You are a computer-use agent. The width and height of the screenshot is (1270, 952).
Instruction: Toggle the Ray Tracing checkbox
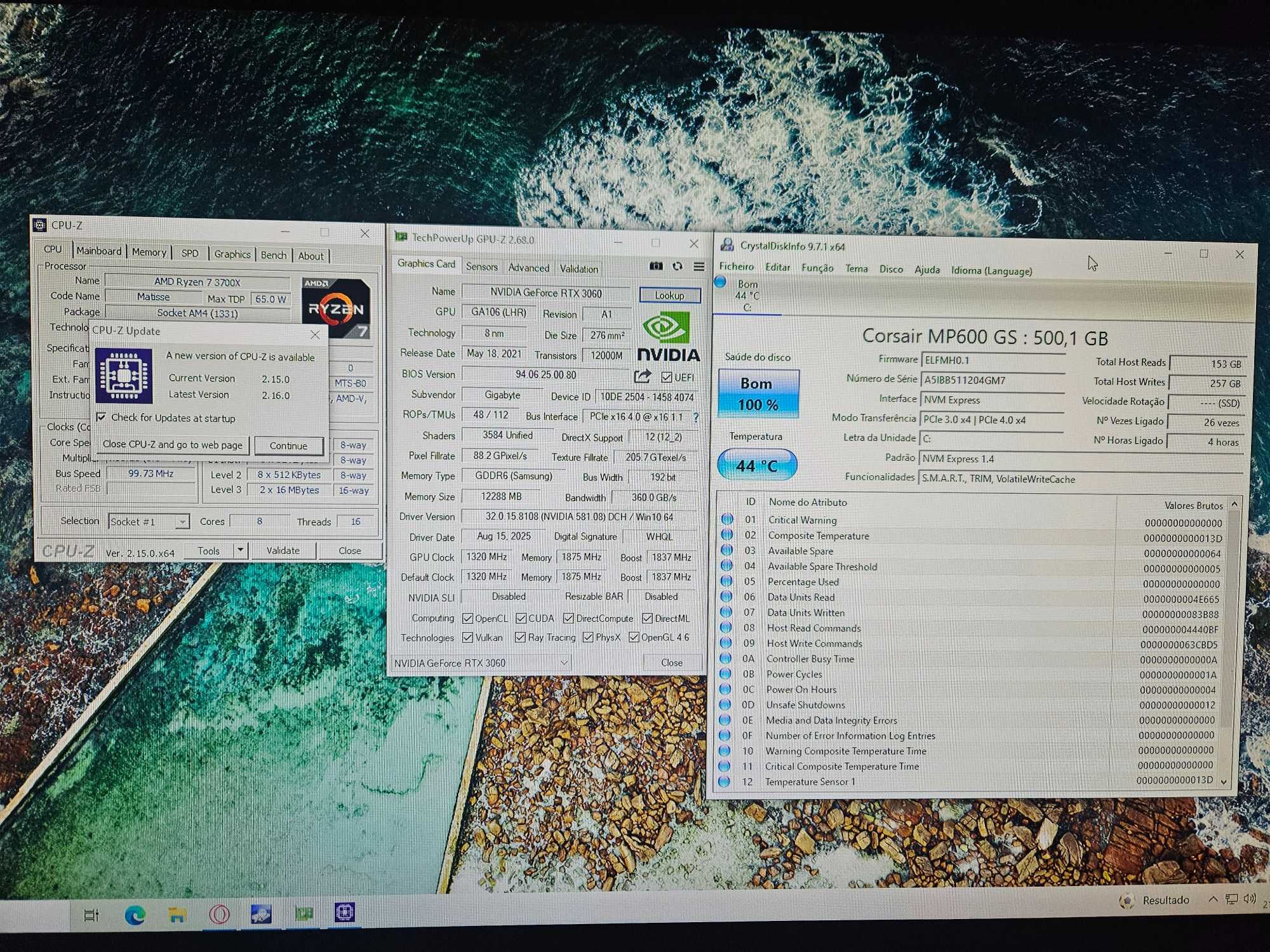[x=520, y=637]
